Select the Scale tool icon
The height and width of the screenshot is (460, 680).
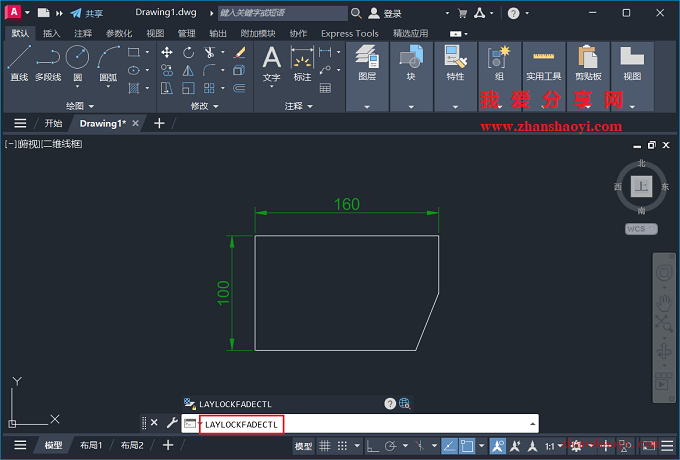pos(188,88)
